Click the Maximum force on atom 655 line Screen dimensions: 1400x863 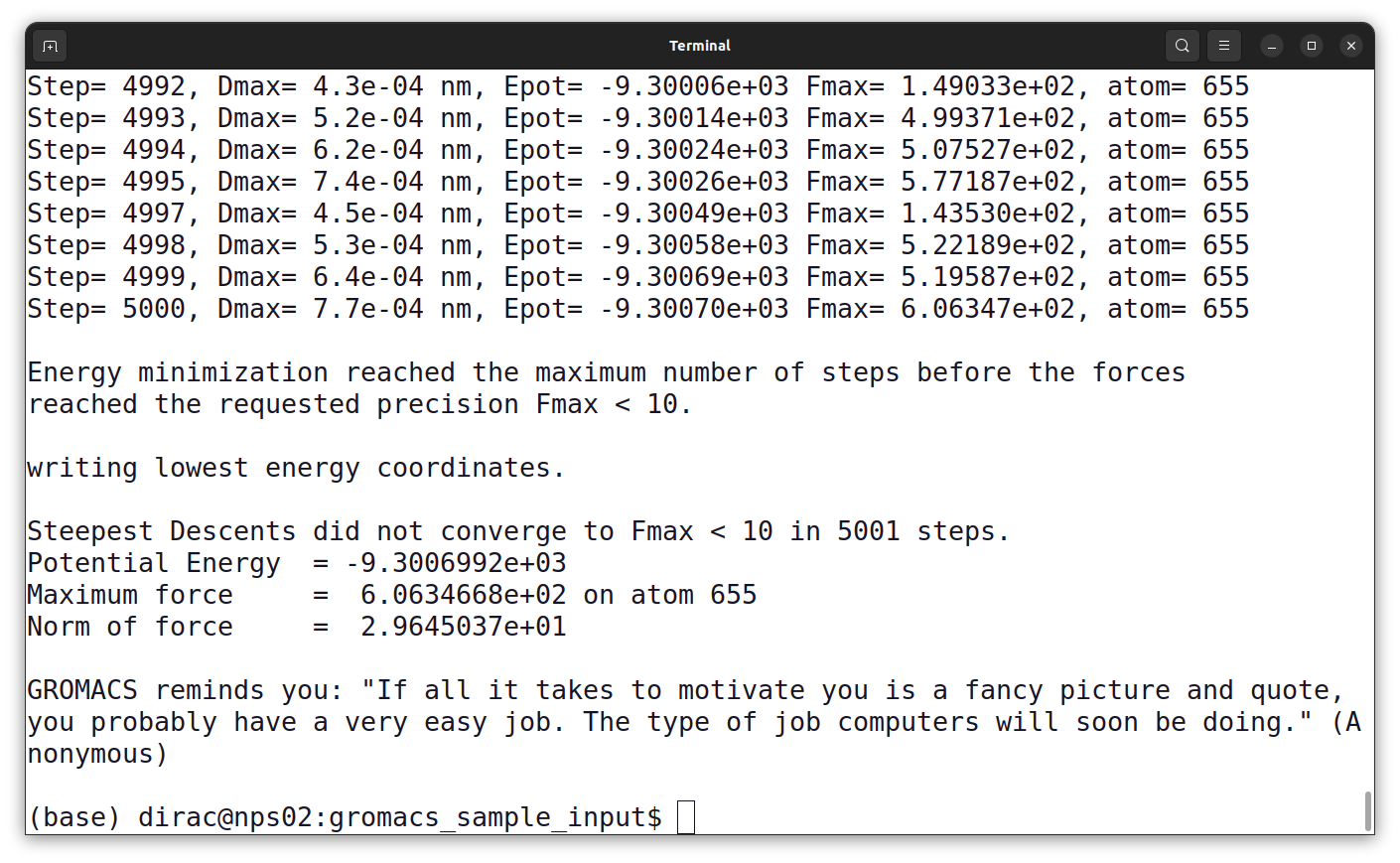391,595
